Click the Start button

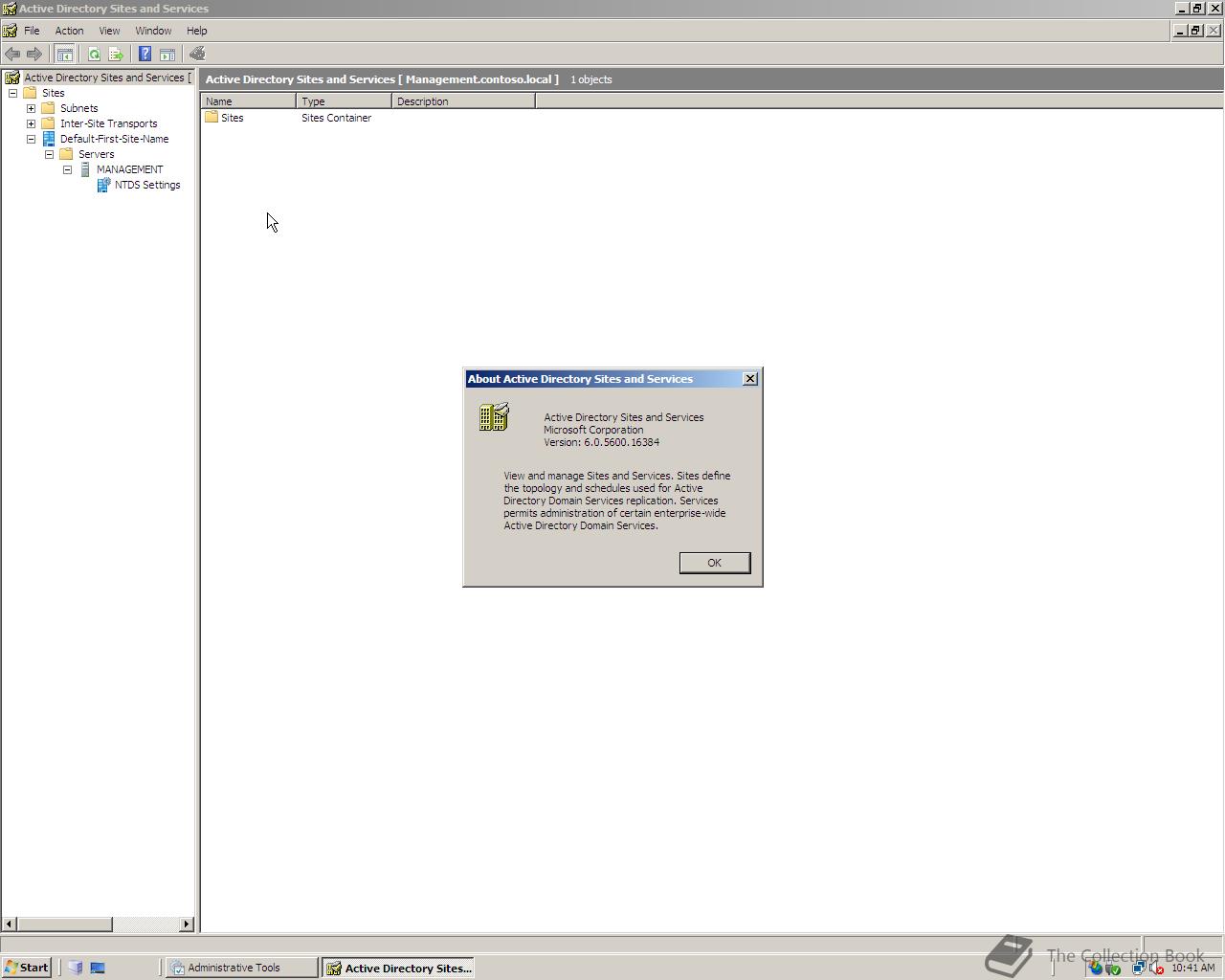27,968
